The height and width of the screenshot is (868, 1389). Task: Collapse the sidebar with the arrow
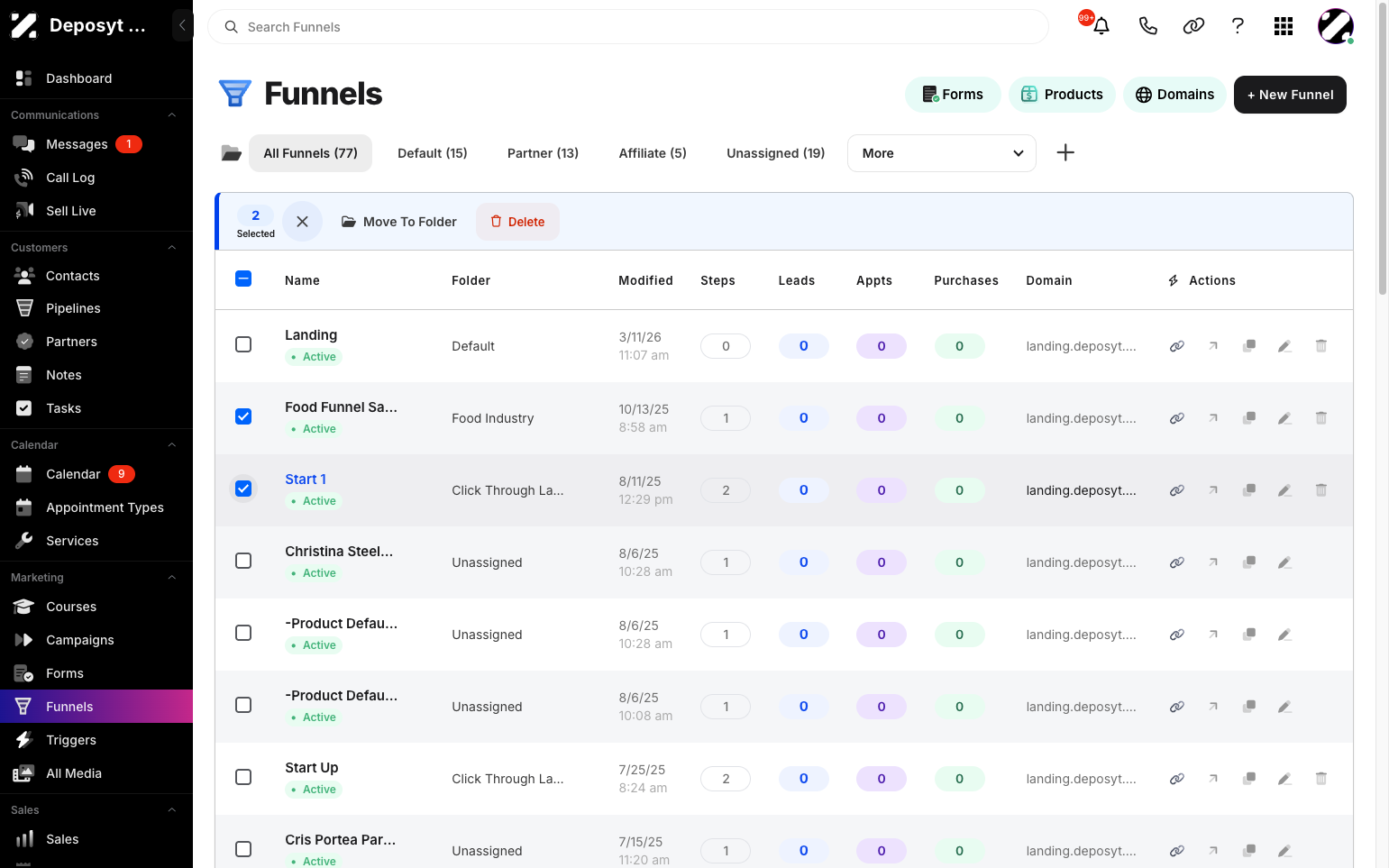(x=182, y=25)
